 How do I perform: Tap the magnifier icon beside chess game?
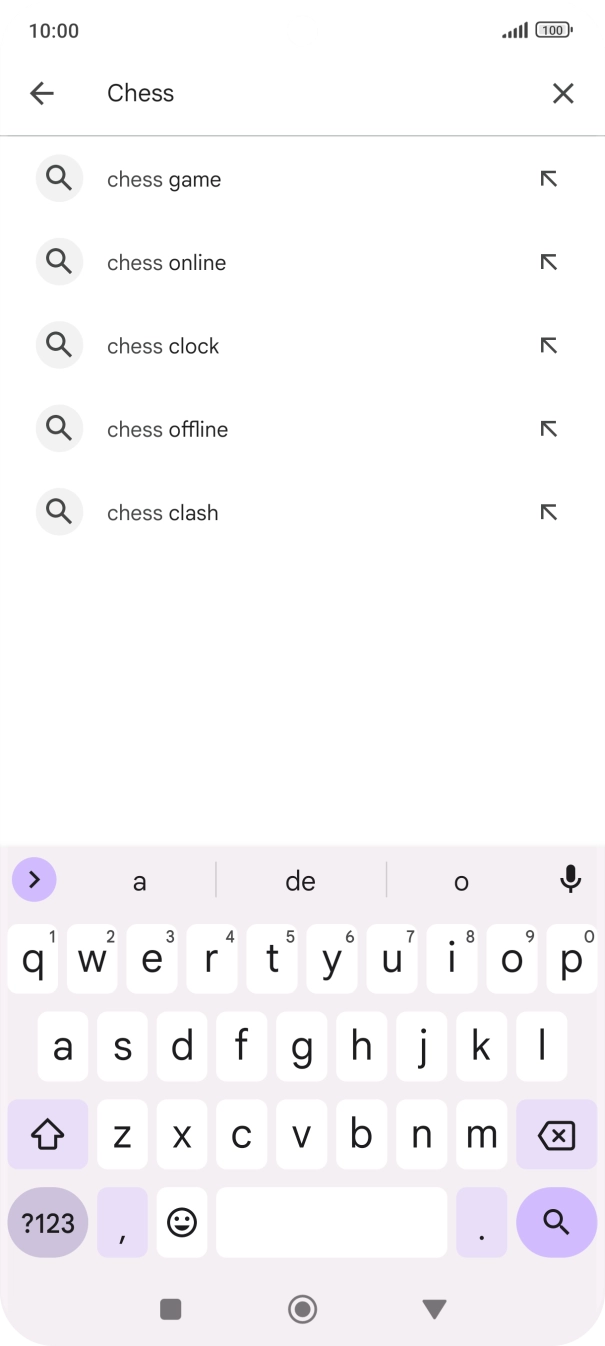point(59,178)
